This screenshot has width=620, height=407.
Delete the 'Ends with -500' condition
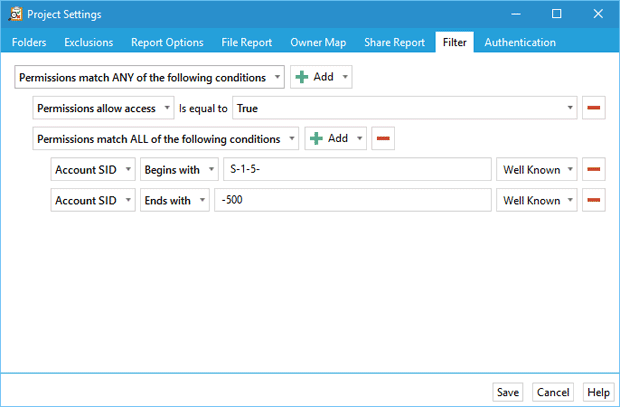pos(594,200)
